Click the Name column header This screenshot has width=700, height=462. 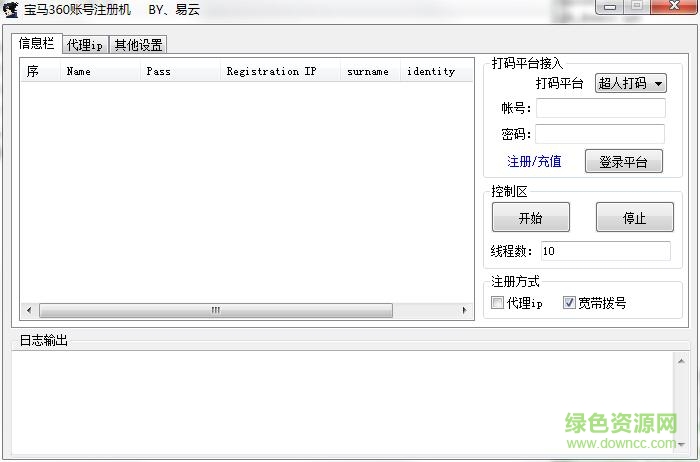tap(100, 71)
